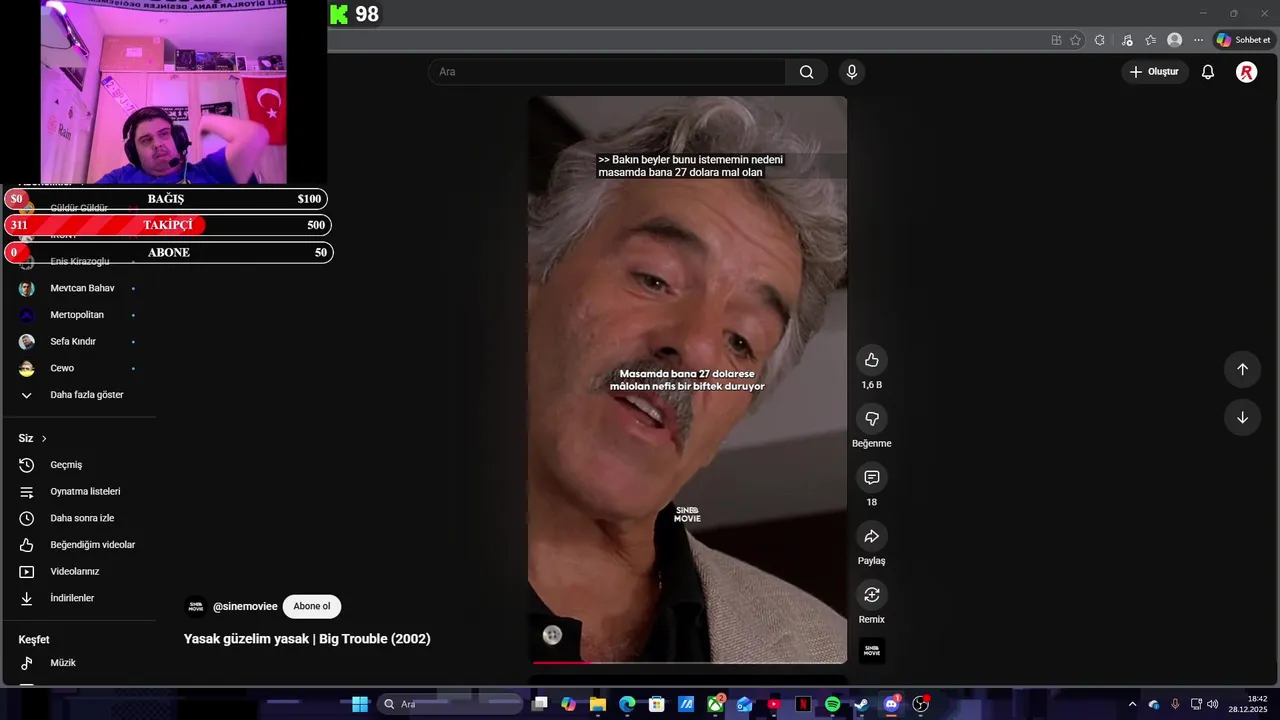Go to the previous short with up arrow
The image size is (1280, 720).
point(1242,369)
